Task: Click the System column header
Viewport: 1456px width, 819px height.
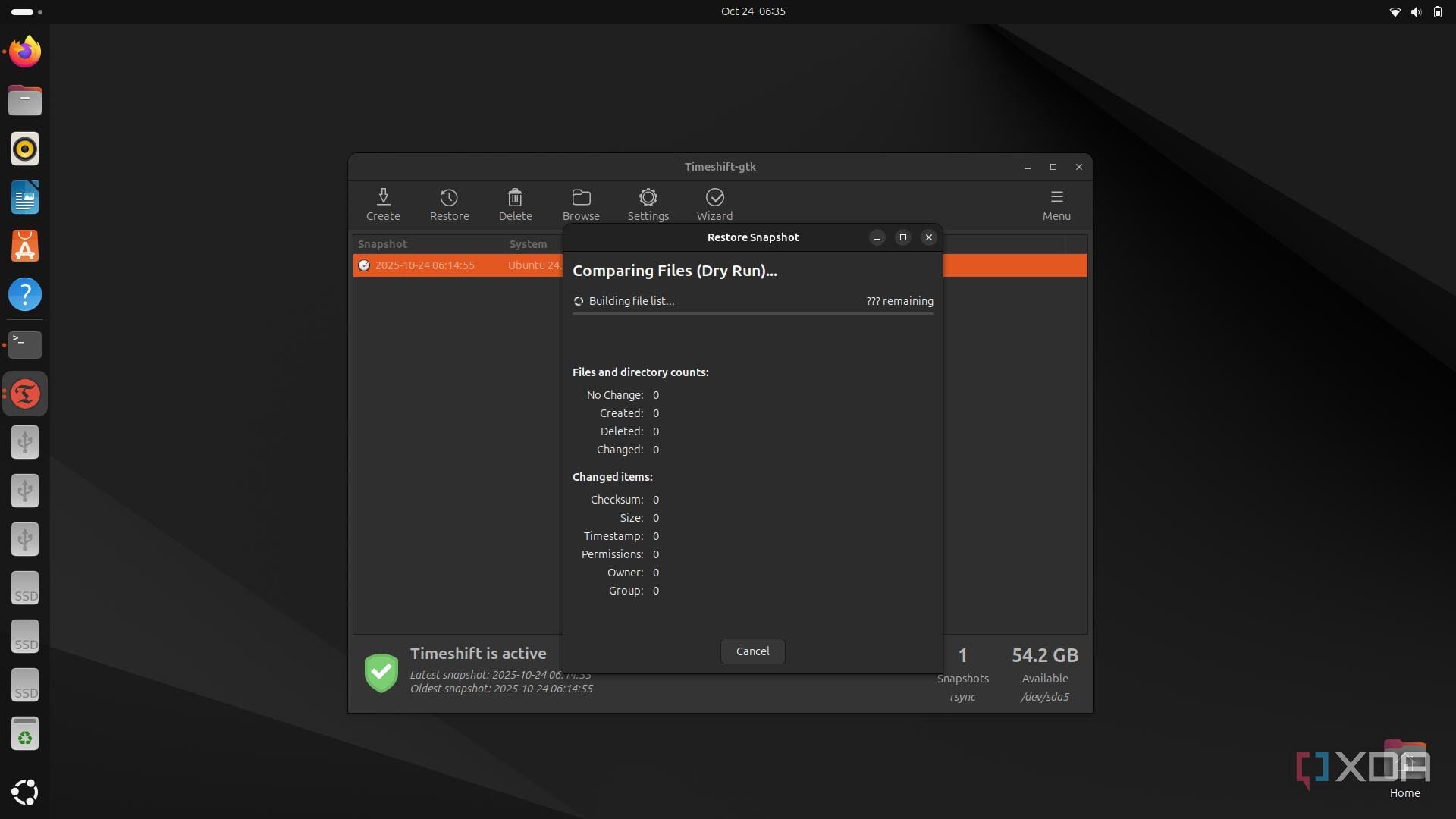Action: coord(529,244)
